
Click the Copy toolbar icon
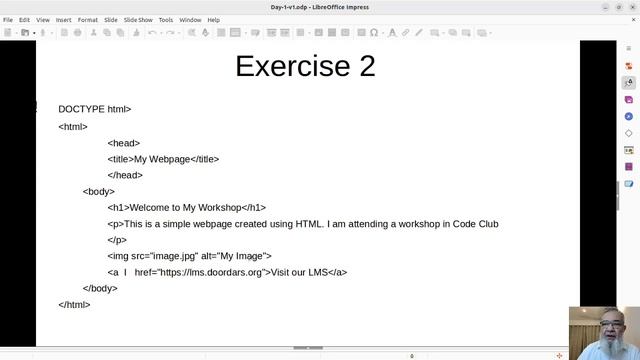coord(107,33)
